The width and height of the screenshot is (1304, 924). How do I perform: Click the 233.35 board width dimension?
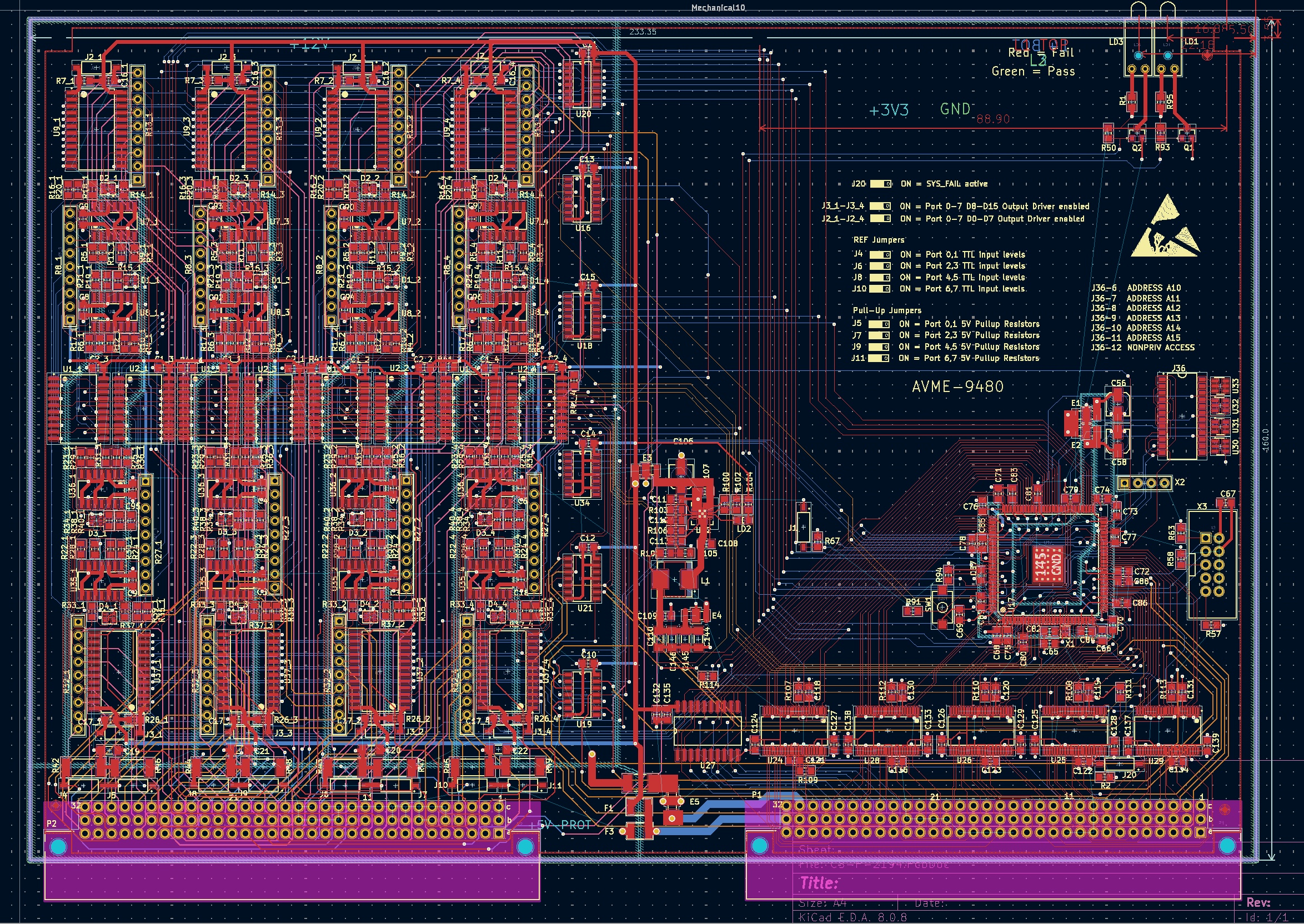643,32
